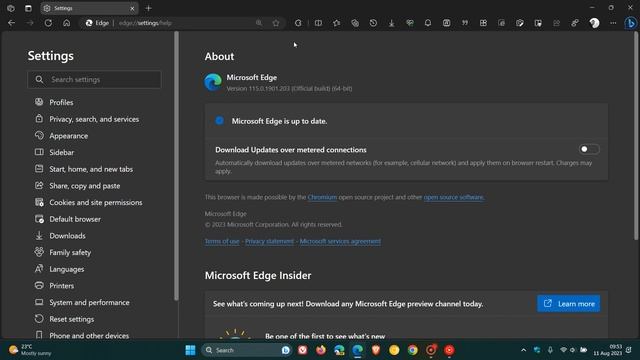Open the Microsoft services agreement link
Viewport: 640px width, 360px height.
(340, 242)
